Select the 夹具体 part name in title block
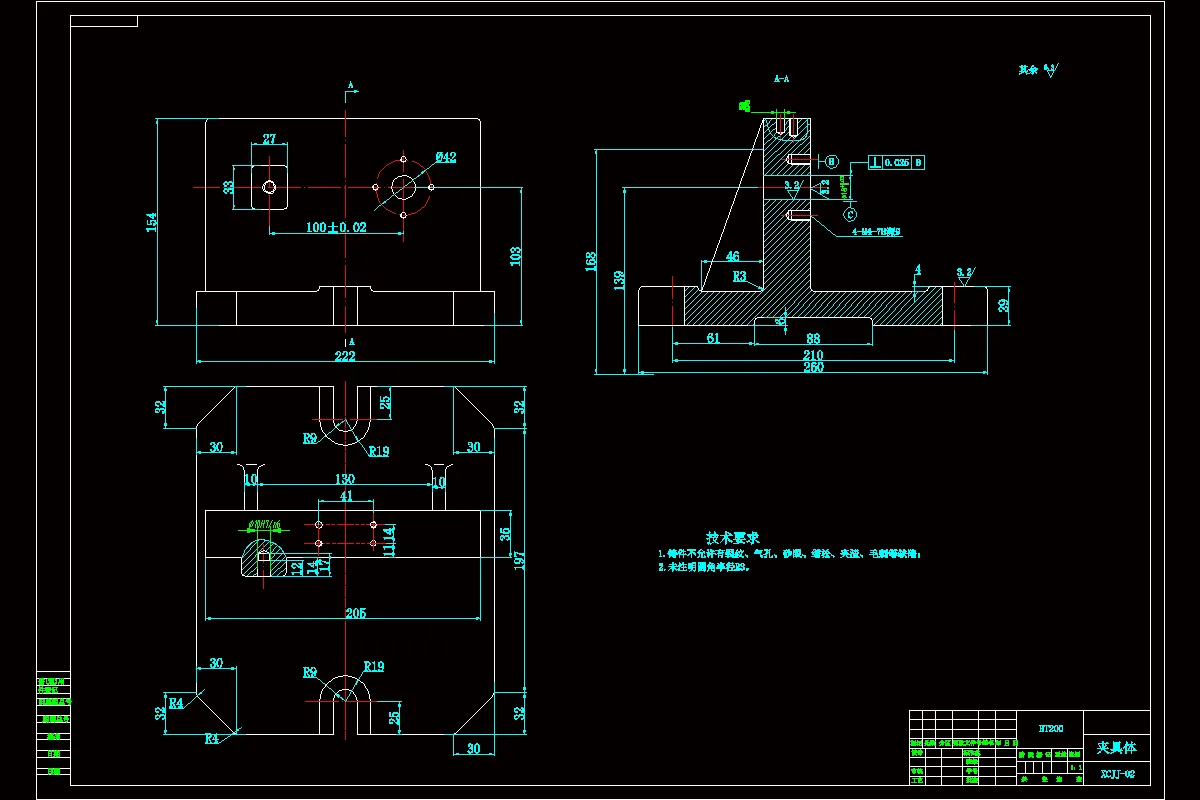Image resolution: width=1200 pixels, height=800 pixels. coord(1117,748)
